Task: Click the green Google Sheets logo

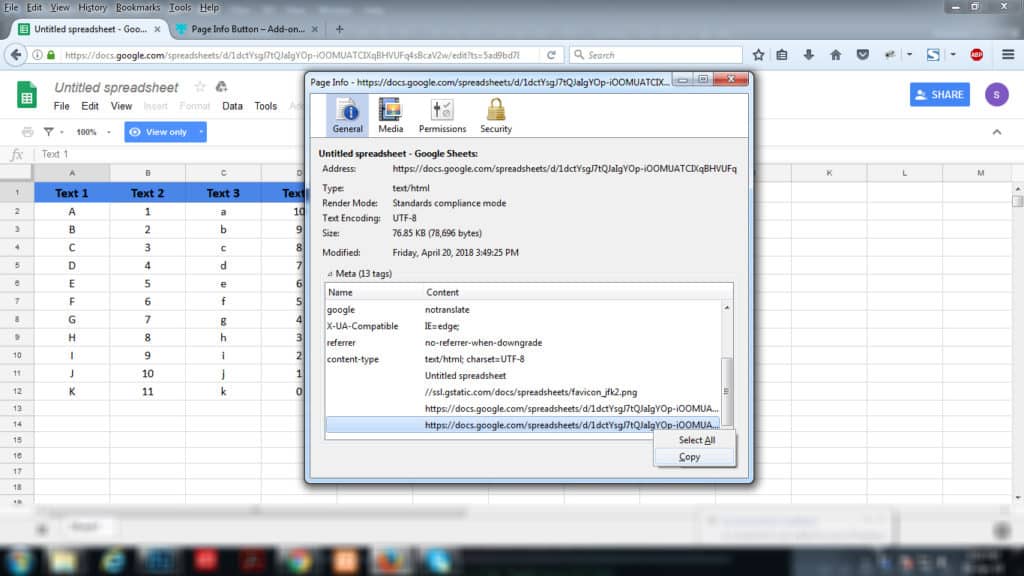Action: click(x=27, y=95)
